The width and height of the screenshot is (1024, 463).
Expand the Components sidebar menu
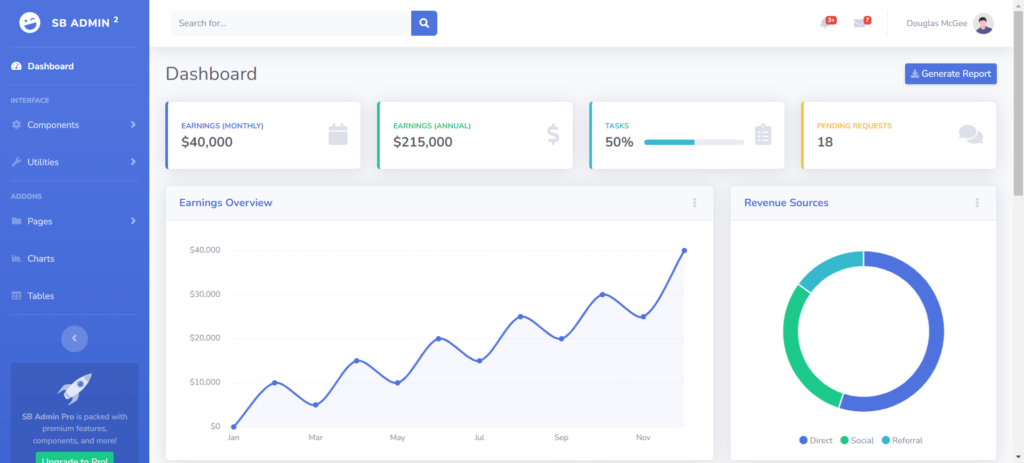click(x=74, y=125)
